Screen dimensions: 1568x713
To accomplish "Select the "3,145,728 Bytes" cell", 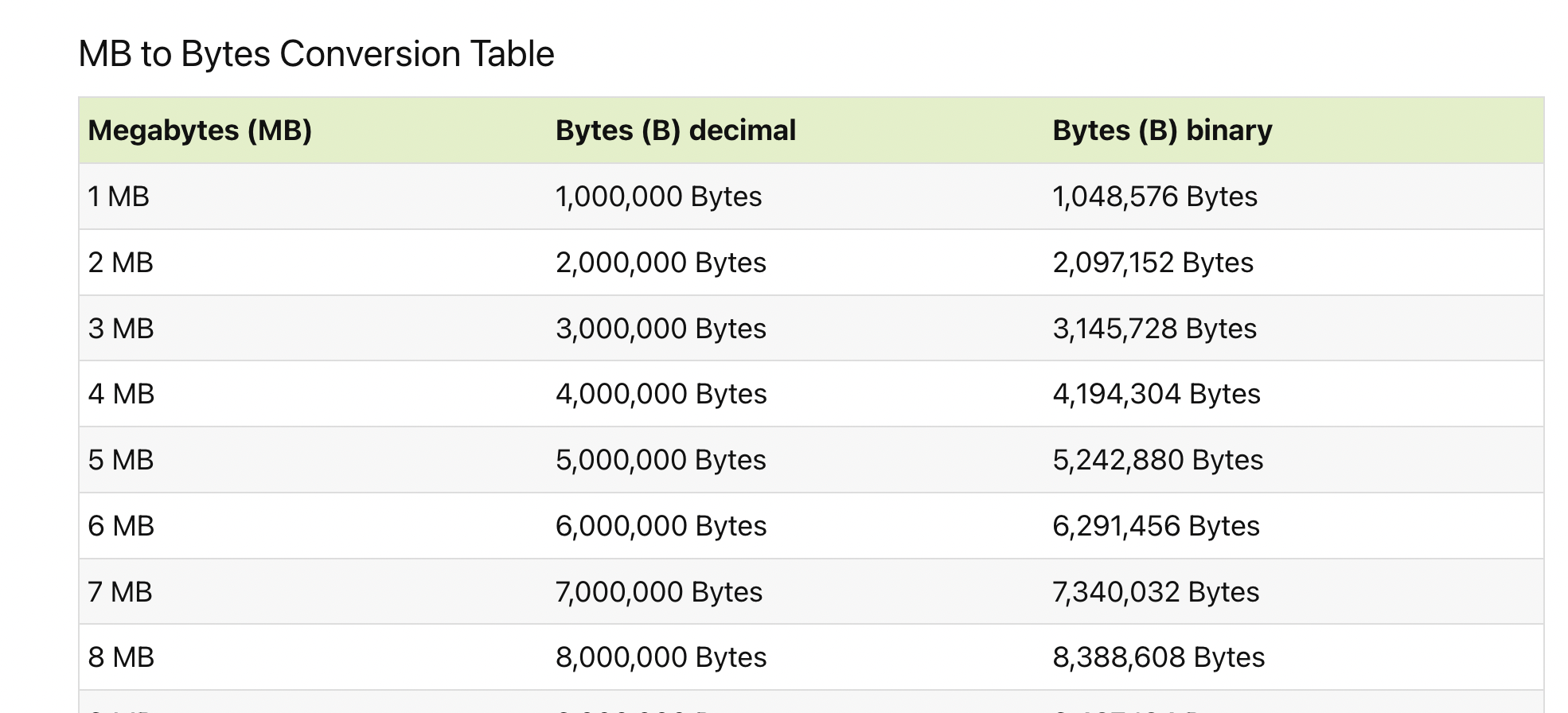I will 1154,329.
